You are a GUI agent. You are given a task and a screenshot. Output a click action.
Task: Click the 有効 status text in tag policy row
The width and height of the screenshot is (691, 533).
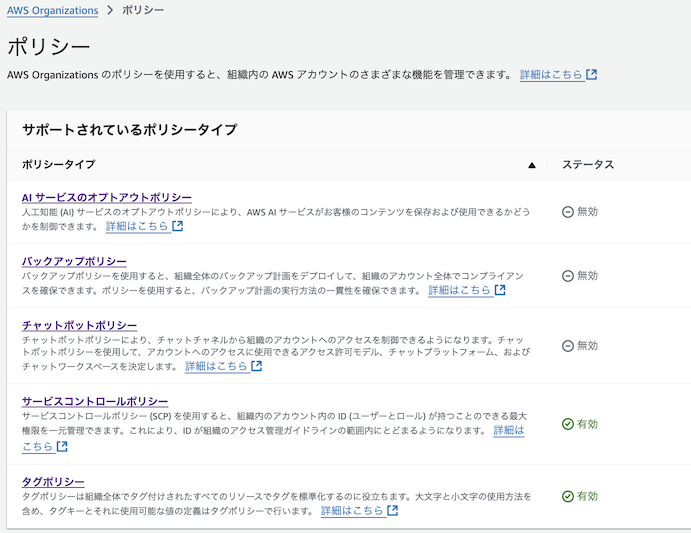[587, 496]
